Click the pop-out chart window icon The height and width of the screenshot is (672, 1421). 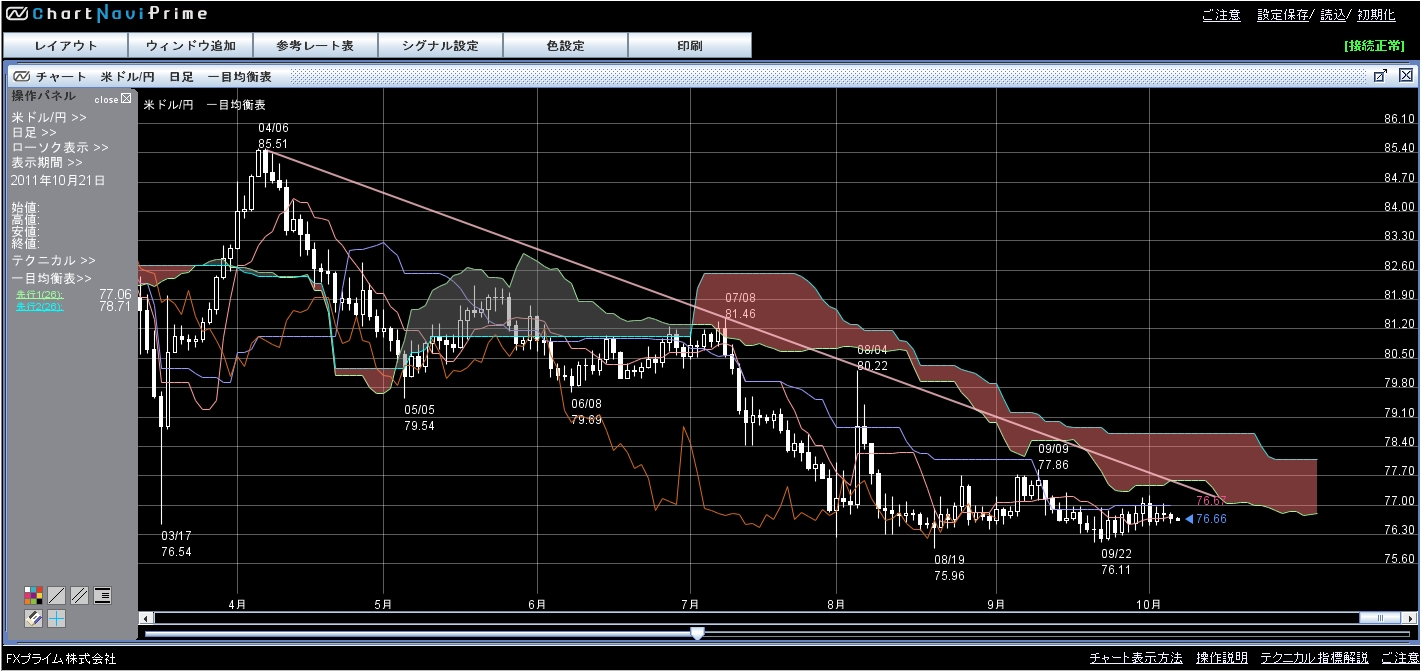1379,76
